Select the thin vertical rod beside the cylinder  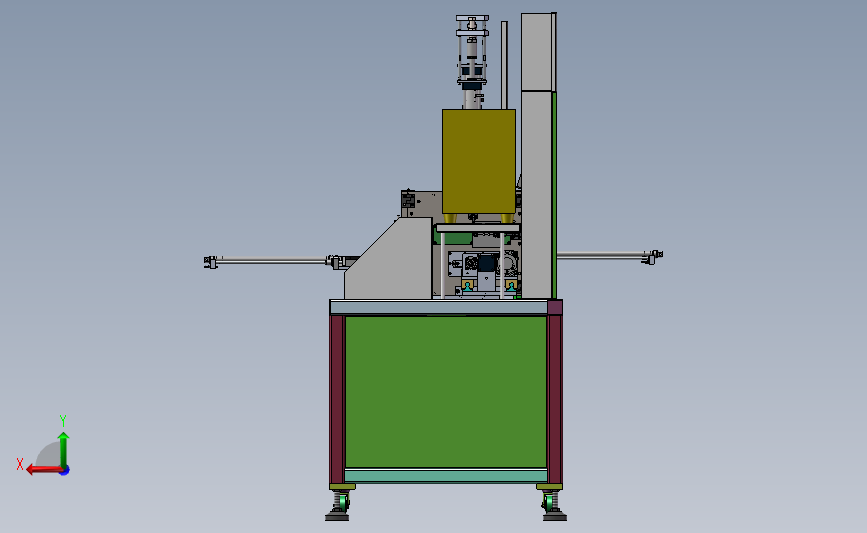pos(504,65)
